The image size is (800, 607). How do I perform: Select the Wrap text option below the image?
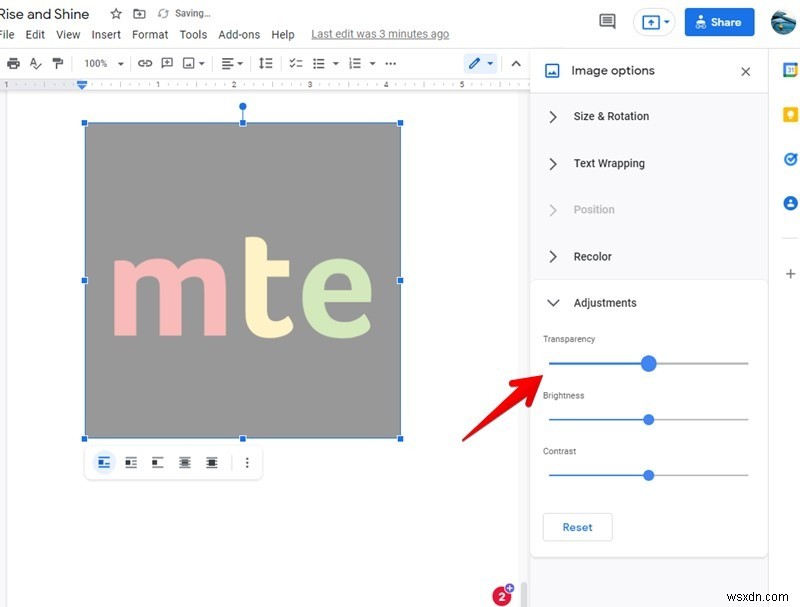click(x=131, y=462)
